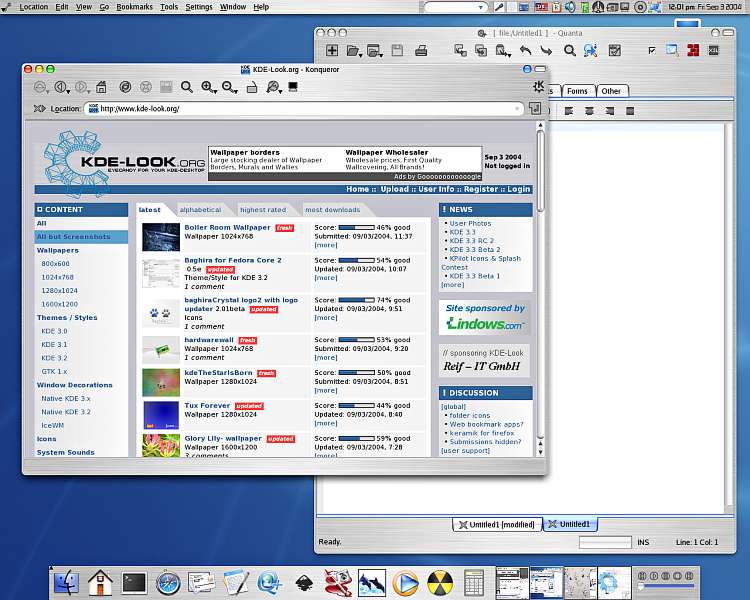The width and height of the screenshot is (750, 600).
Task: Click the 'folder icons' discussion link
Action: [x=470, y=415]
